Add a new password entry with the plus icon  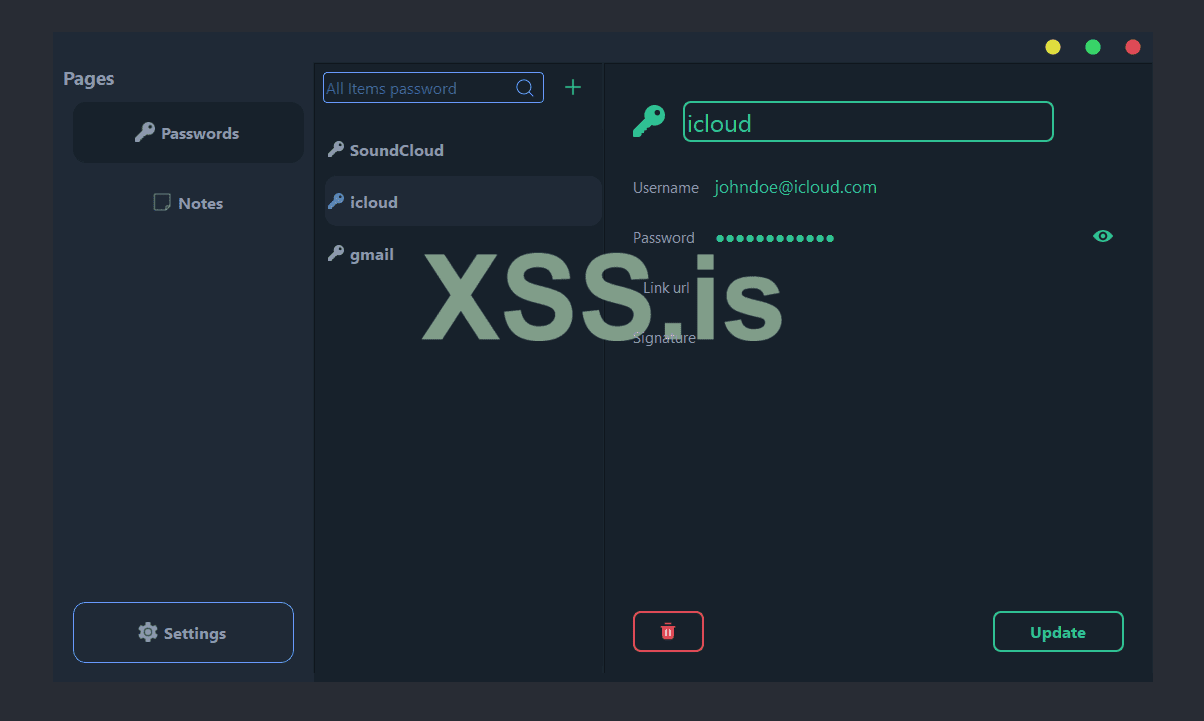(x=572, y=87)
